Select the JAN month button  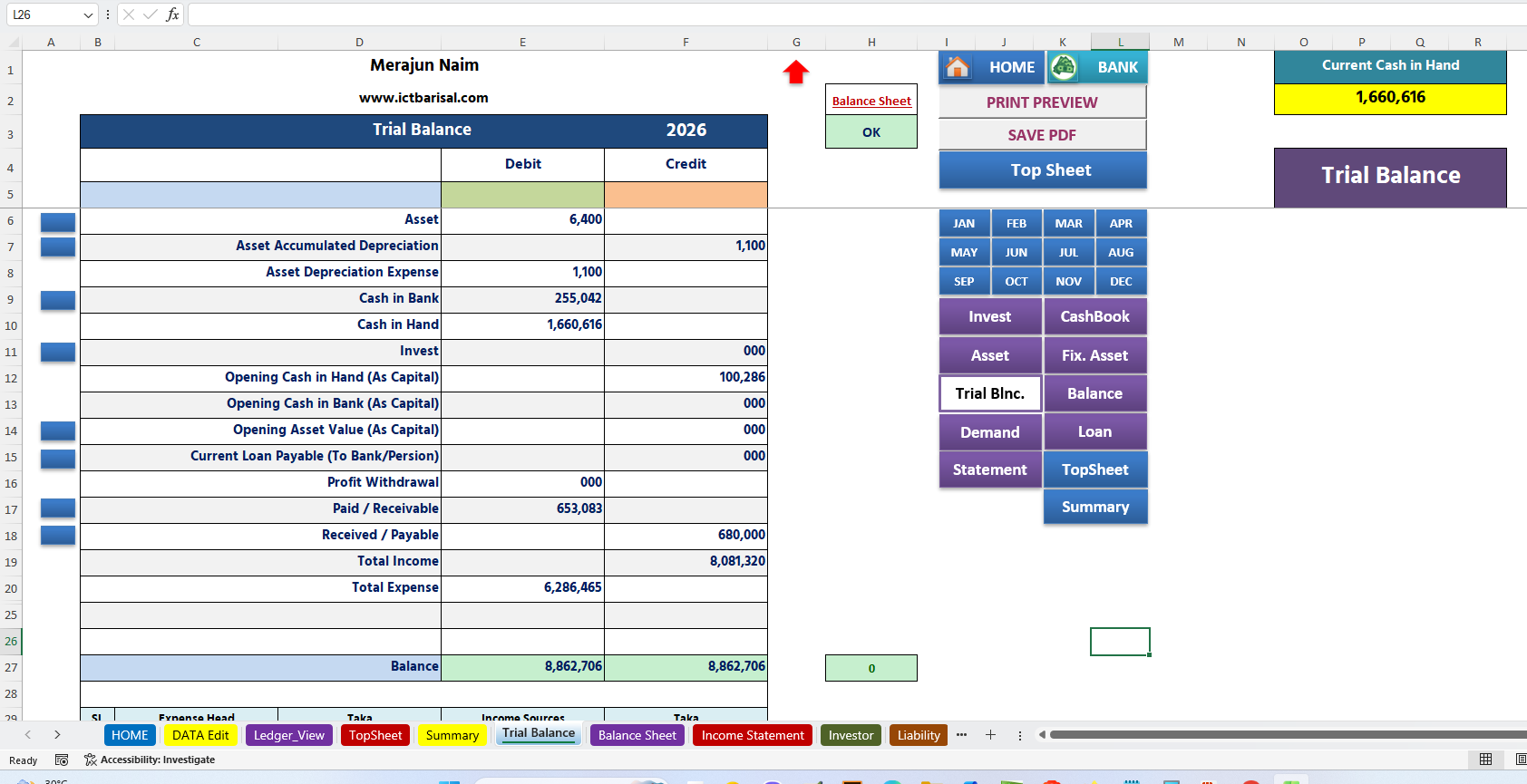965,224
